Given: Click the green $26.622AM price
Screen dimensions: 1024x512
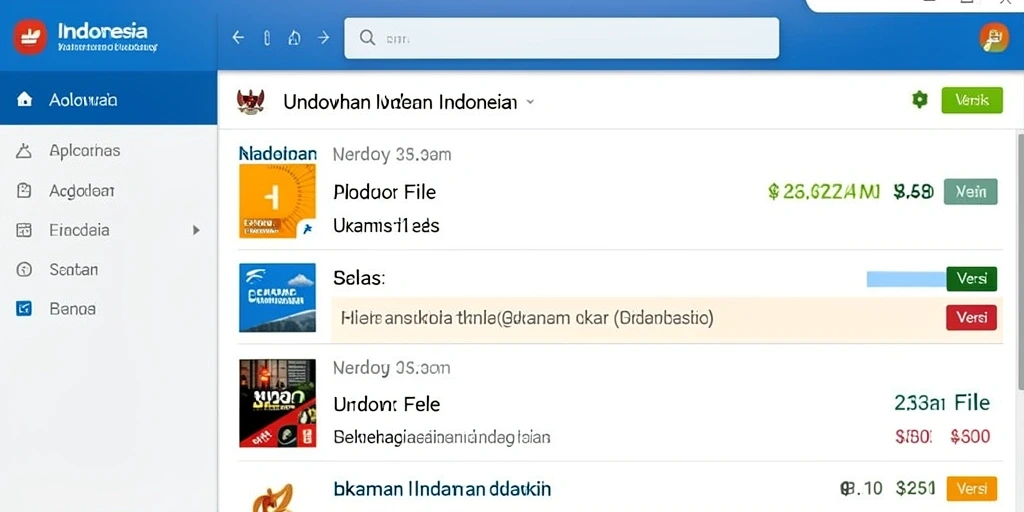Looking at the screenshot, I should coord(824,191).
